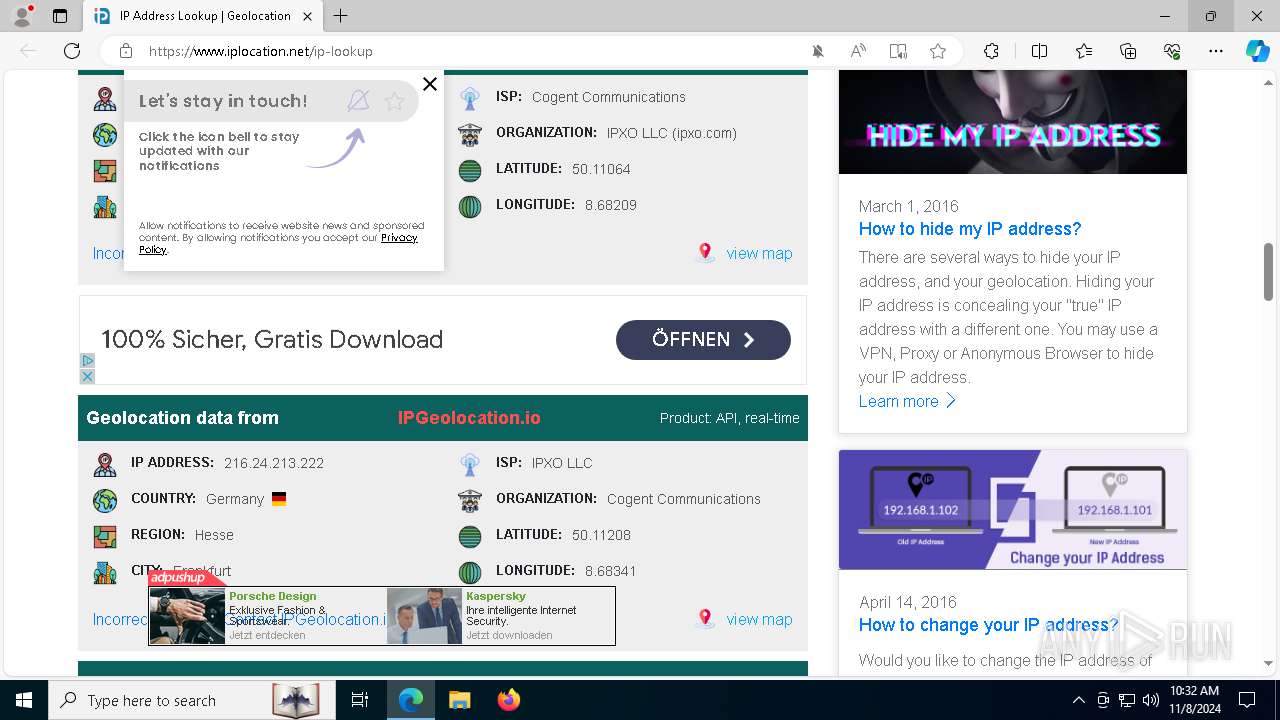1280x720 pixels.
Task: Close the IP Address Lookup tab
Action: (x=307, y=16)
